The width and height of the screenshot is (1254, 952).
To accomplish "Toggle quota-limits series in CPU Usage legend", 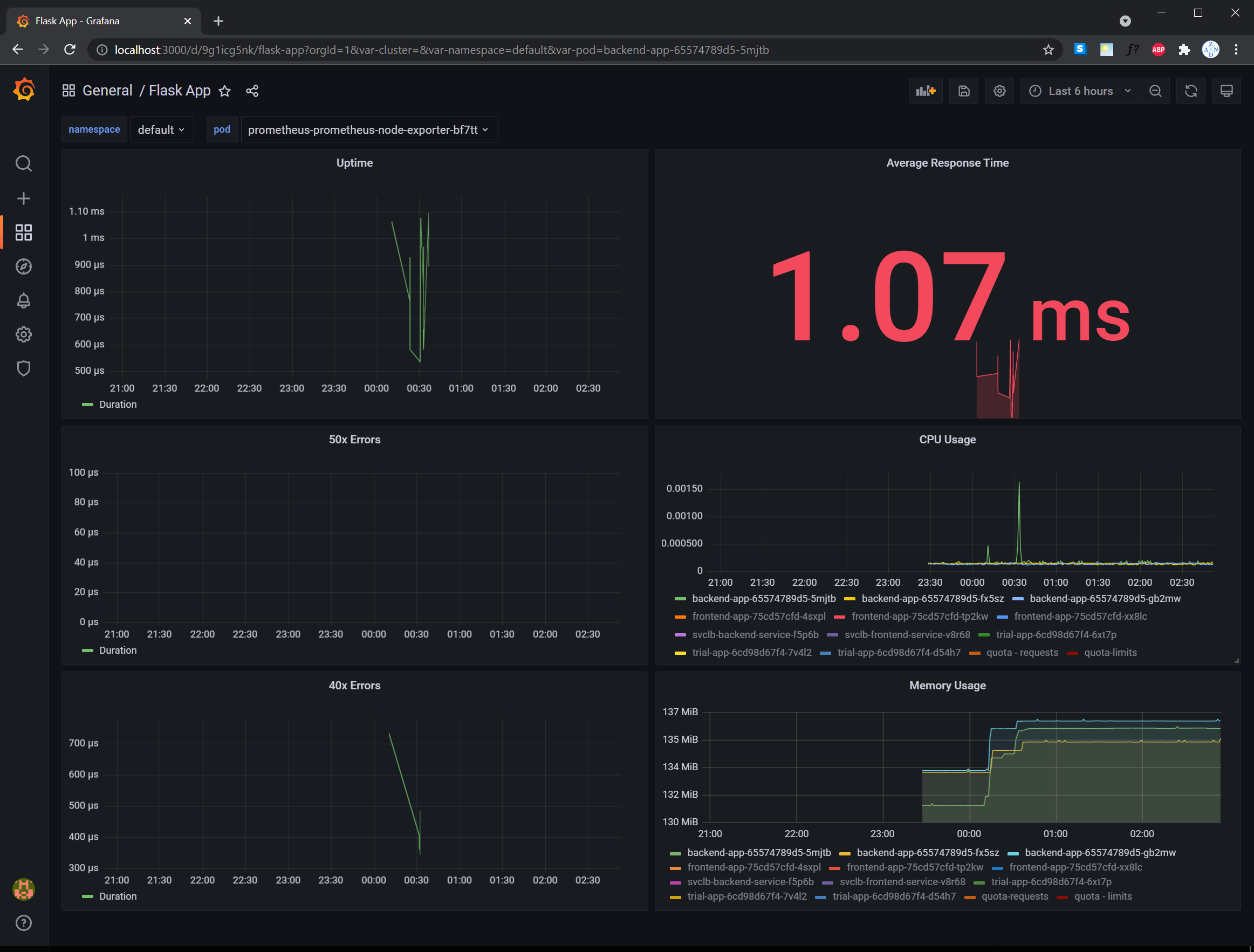I will click(1109, 653).
